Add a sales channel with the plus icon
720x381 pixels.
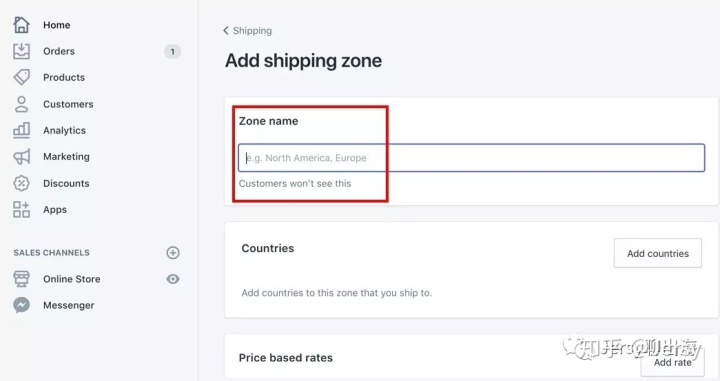(x=173, y=252)
